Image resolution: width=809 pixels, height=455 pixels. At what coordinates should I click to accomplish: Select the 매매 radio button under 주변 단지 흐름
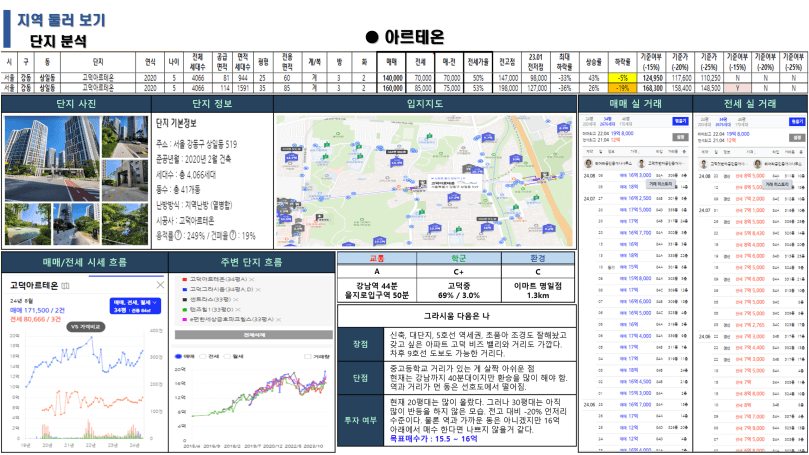coord(179,356)
